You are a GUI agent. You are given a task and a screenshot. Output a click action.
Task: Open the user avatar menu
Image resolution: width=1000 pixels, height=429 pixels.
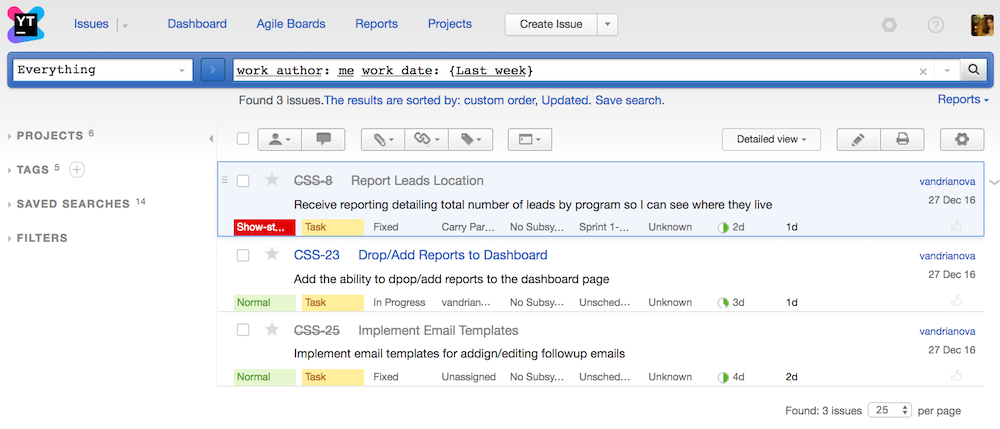[982, 25]
